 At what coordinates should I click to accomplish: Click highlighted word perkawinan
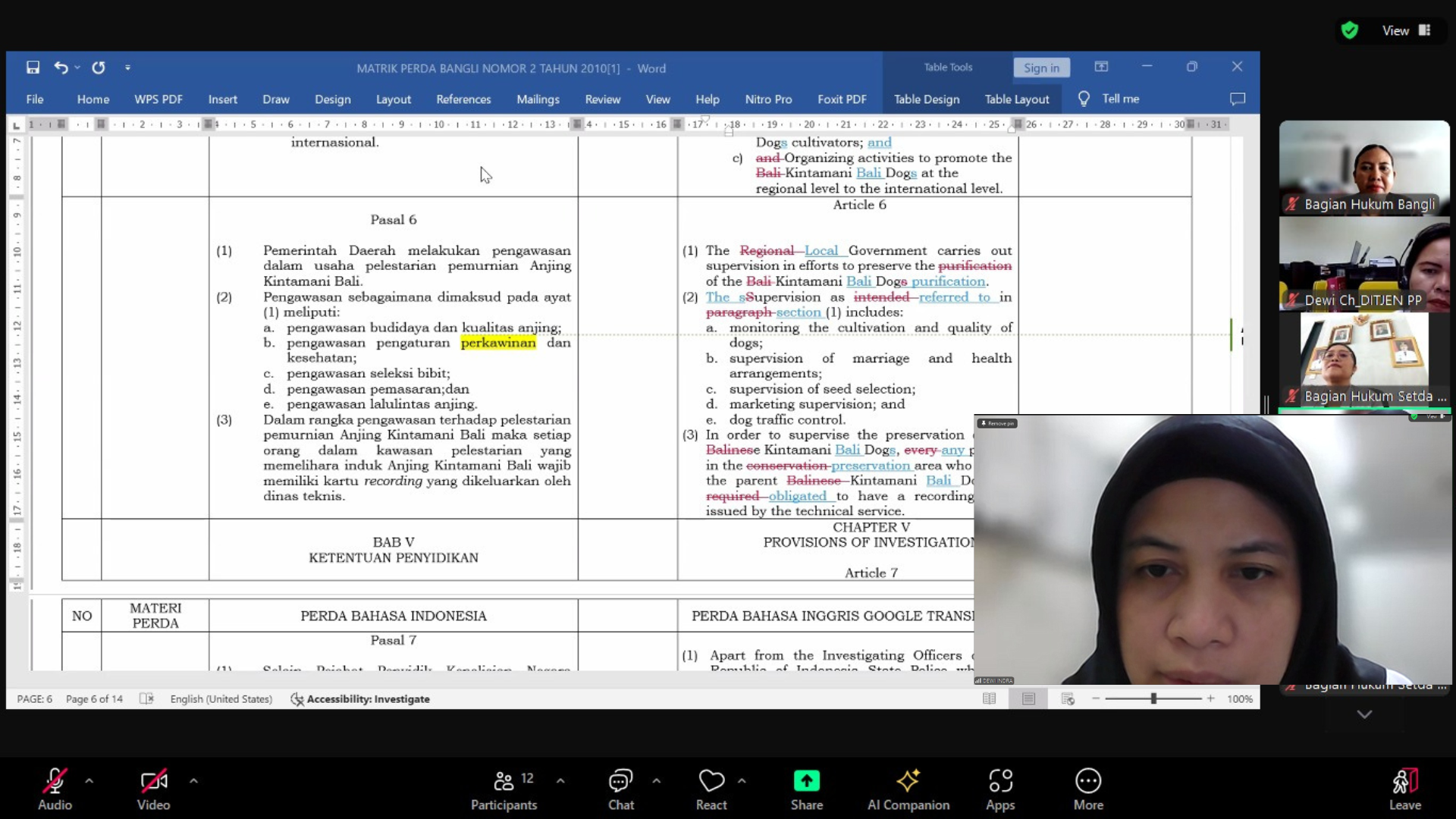[498, 343]
